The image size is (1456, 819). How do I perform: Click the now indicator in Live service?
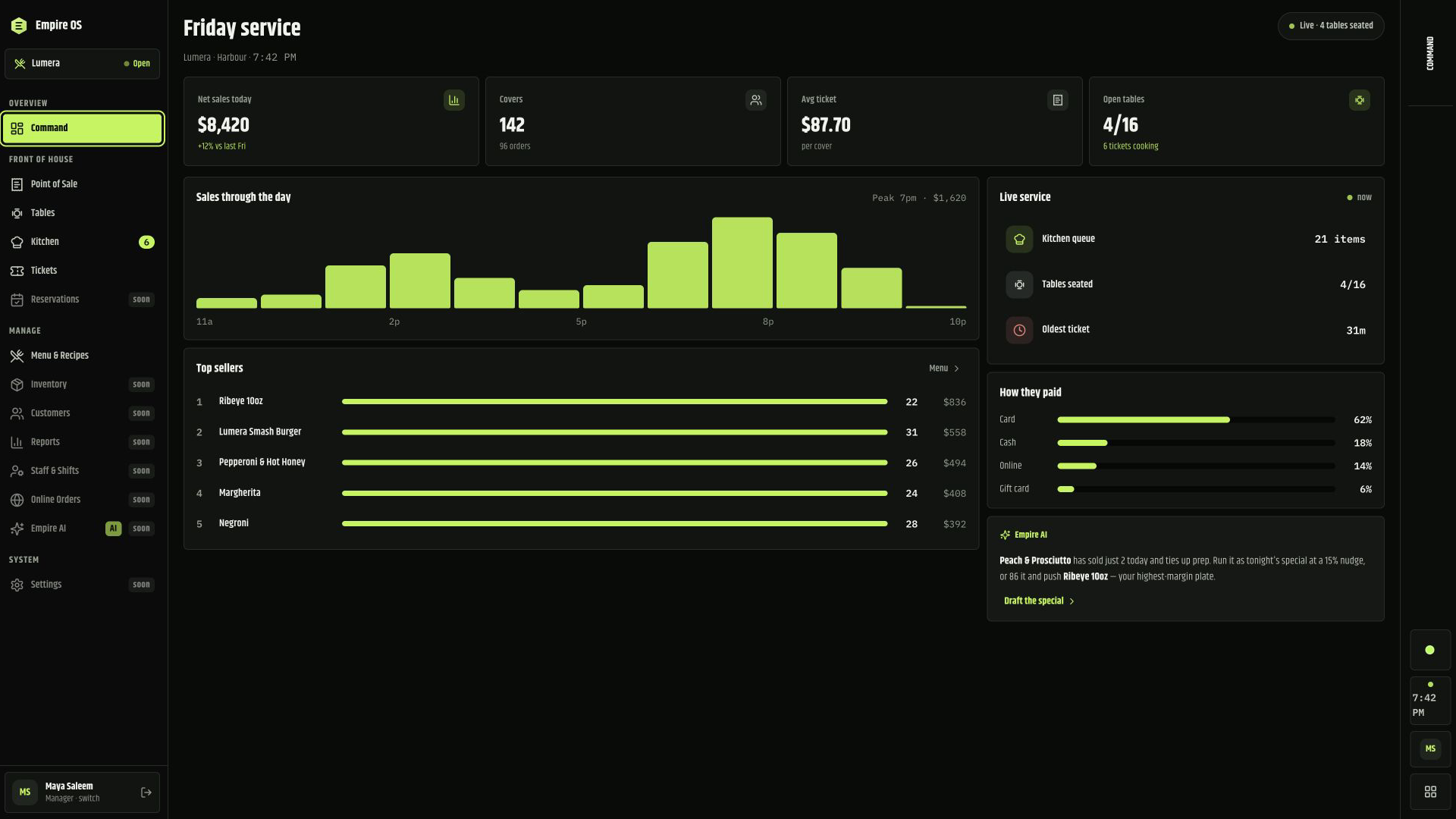coord(1359,198)
